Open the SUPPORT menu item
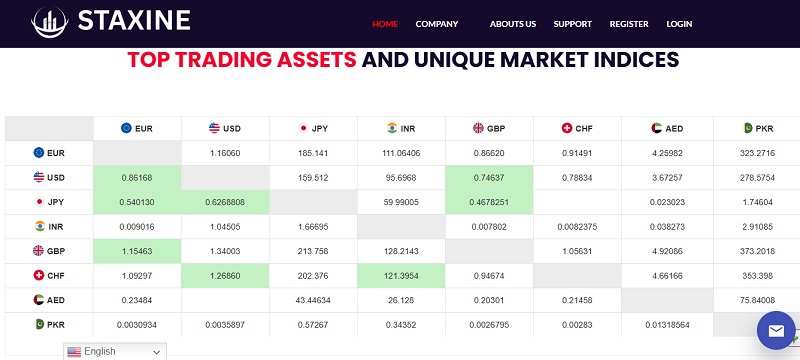800x360 pixels. click(572, 24)
